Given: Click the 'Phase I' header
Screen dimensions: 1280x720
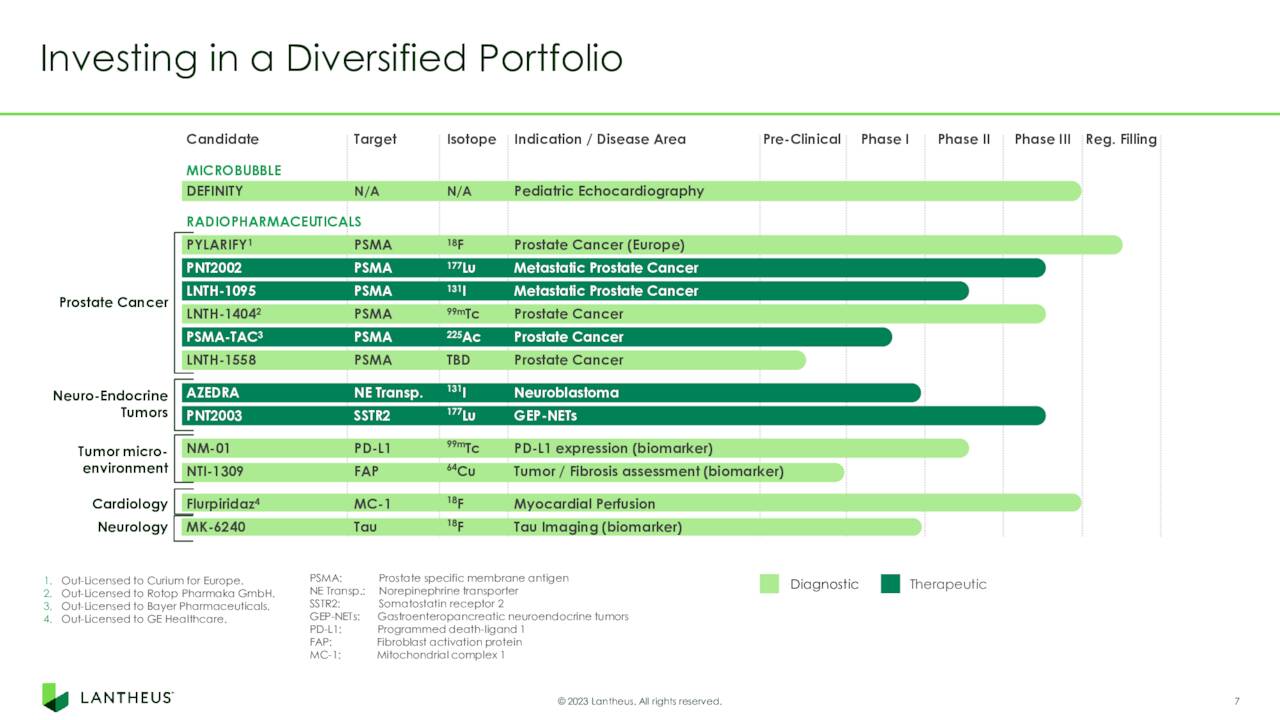Looking at the screenshot, I should 885,139.
